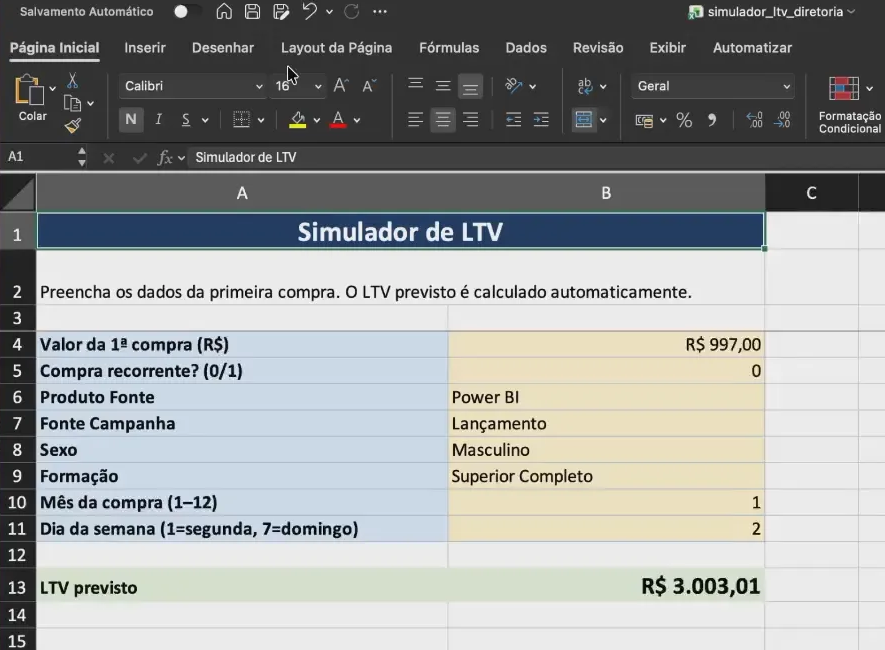Click the Save disk icon

[252, 11]
